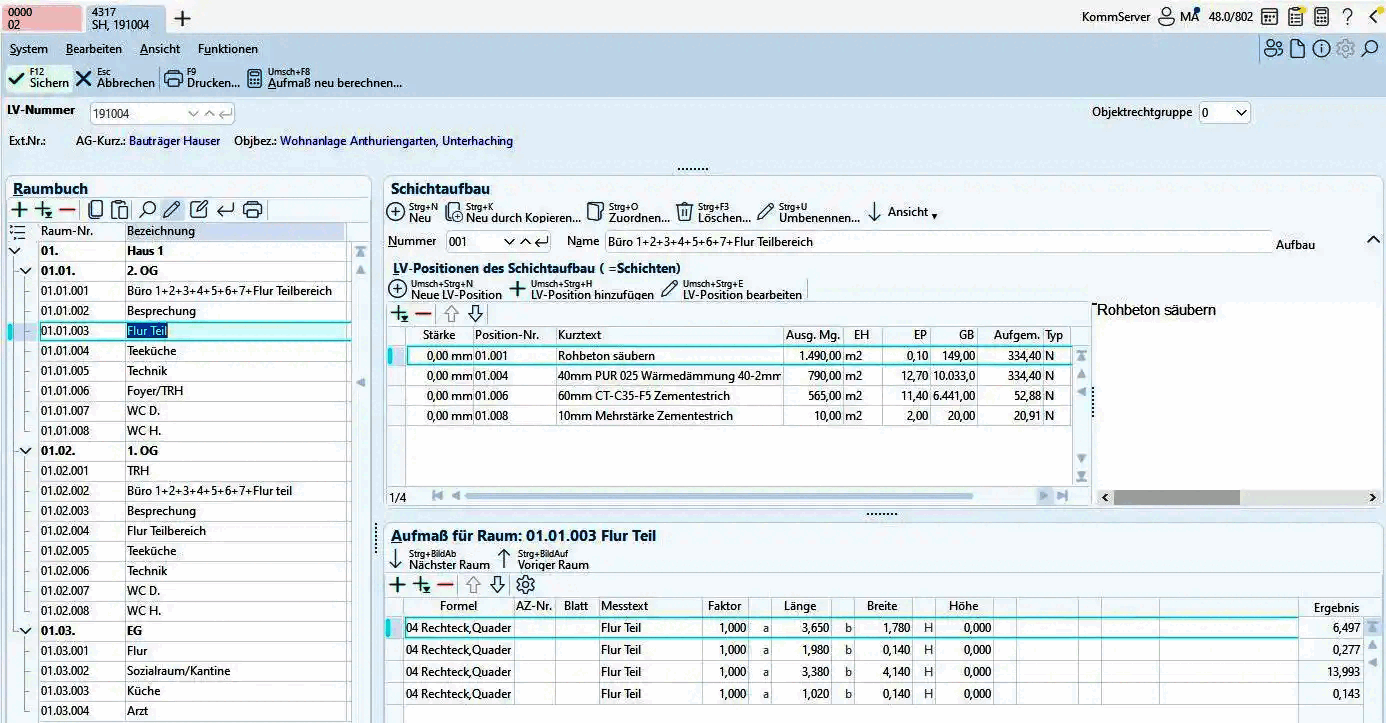Collapse the 01.02. 1. OG tree node
1386x723 pixels.
click(26, 451)
